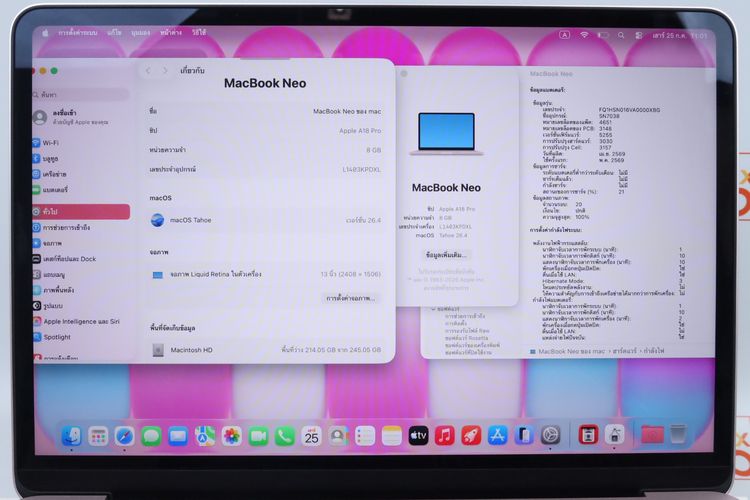Click the Wi-Fi status icon in menu bar
The width and height of the screenshot is (750, 500).
tap(584, 35)
